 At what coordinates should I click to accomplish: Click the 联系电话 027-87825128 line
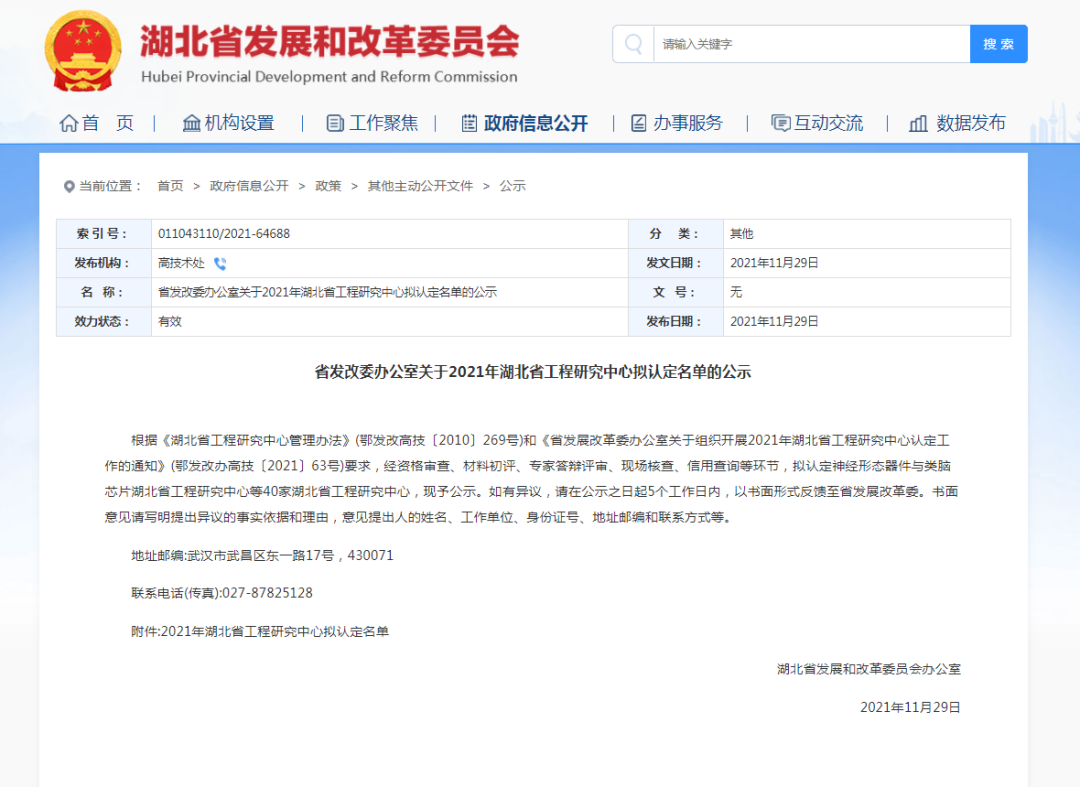click(222, 593)
